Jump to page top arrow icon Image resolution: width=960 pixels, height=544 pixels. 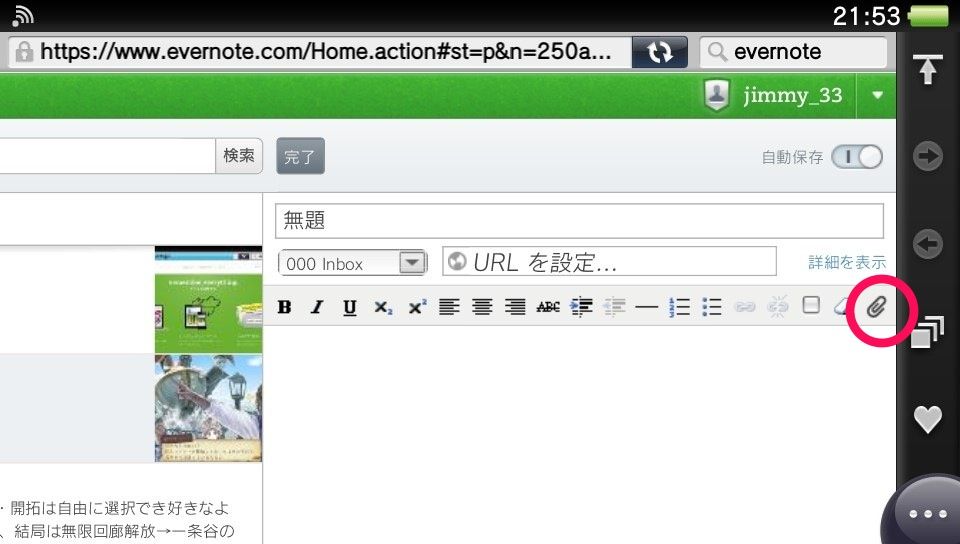928,69
